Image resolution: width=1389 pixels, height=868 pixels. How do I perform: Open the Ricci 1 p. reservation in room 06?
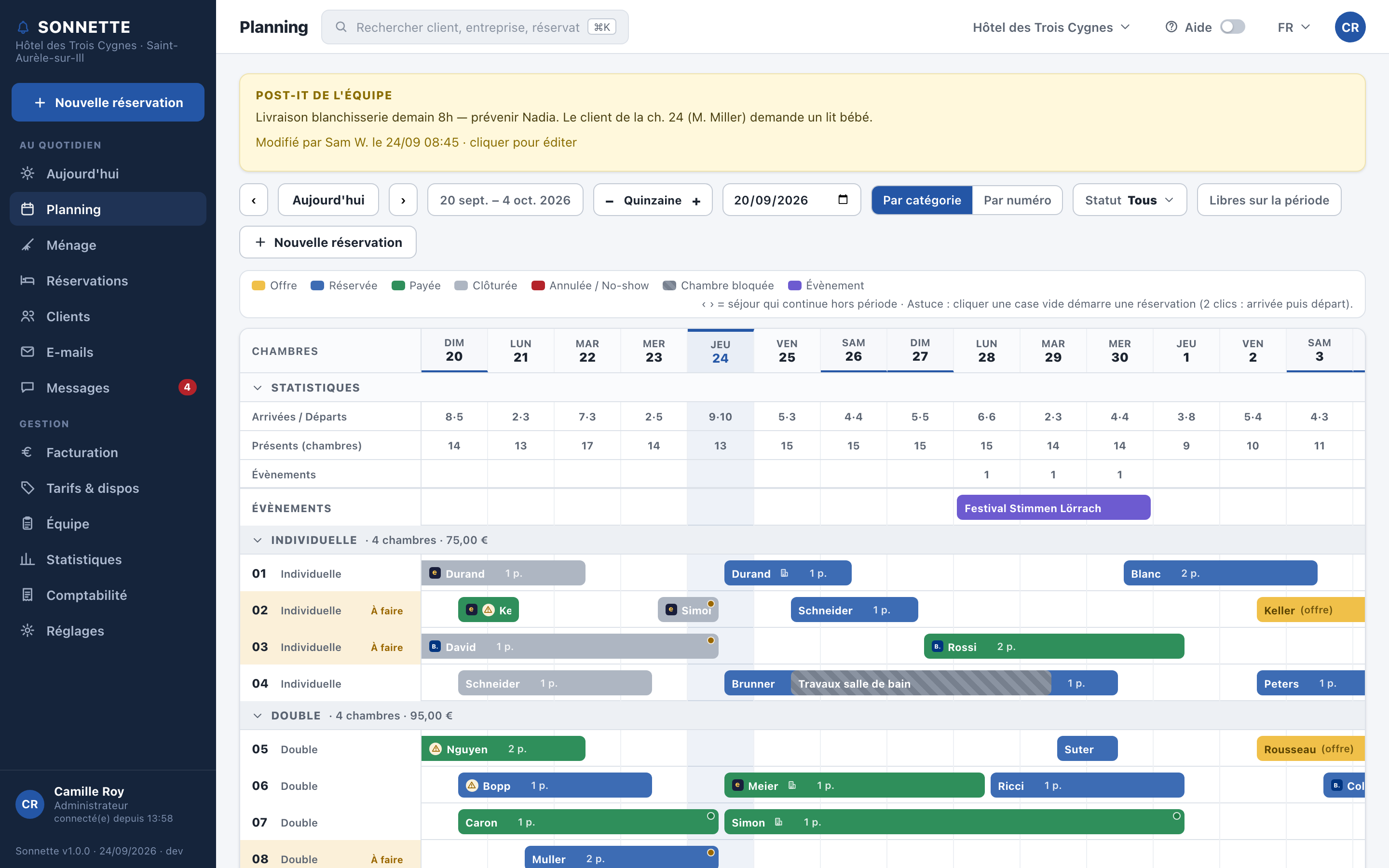[1087, 786]
